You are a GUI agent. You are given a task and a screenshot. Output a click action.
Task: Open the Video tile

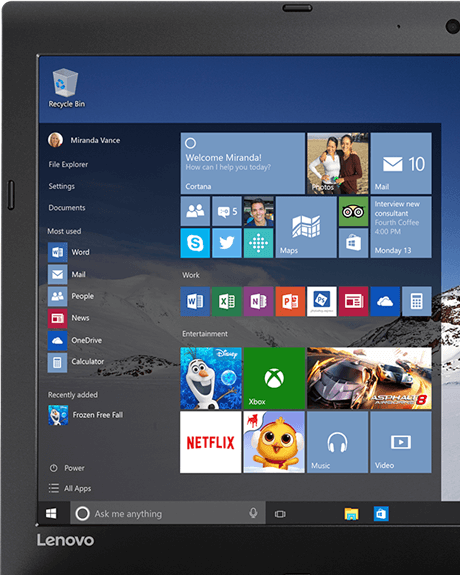pyautogui.click(x=401, y=442)
